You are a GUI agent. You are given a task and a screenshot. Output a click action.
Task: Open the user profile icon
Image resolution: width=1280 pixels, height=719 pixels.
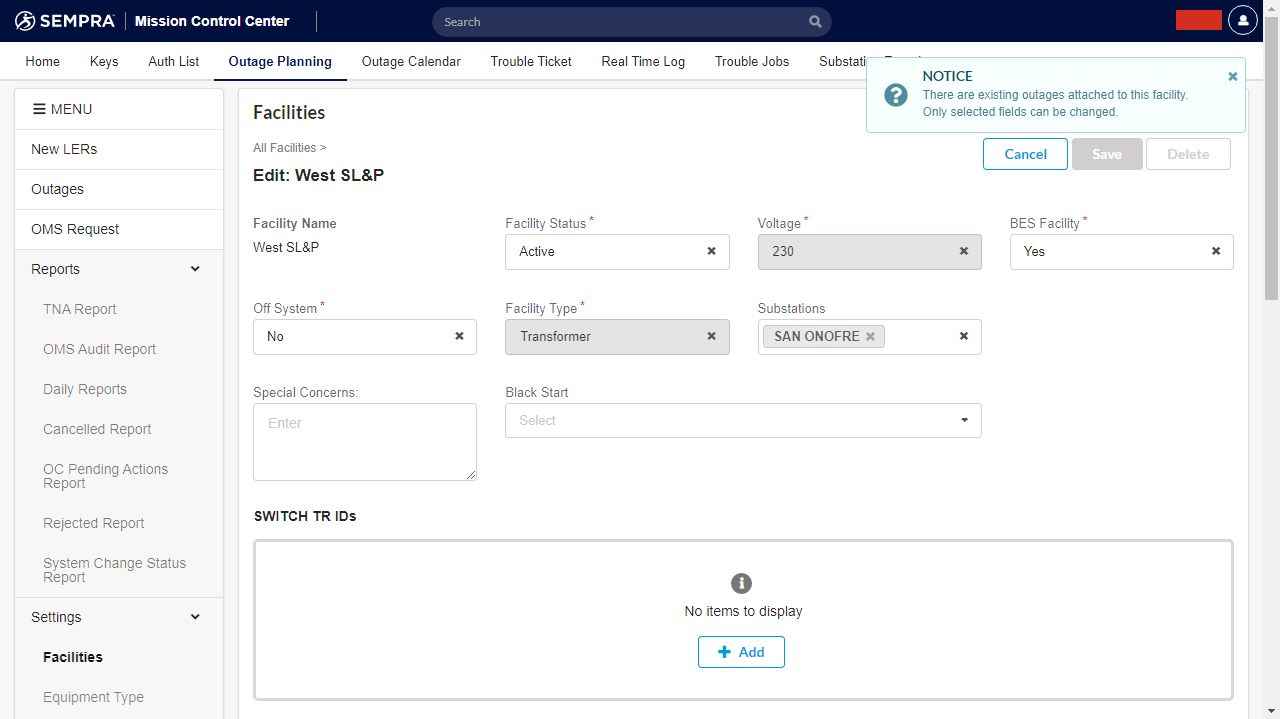1242,20
